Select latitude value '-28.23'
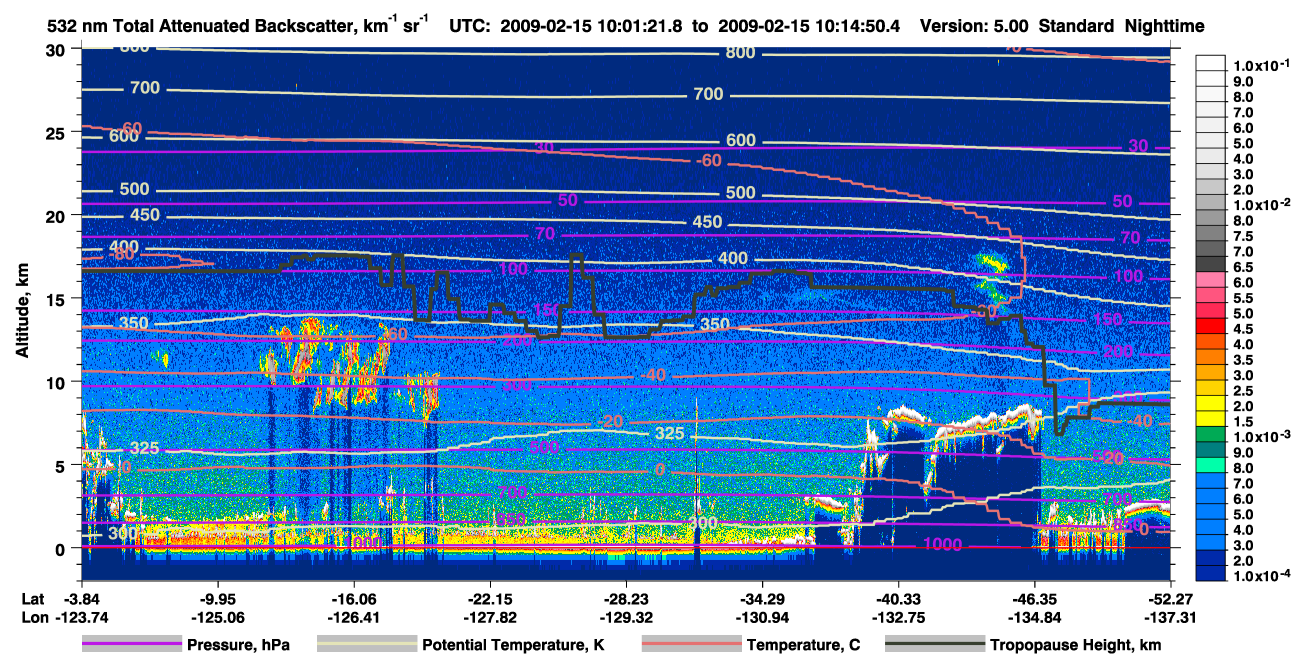The image size is (1300, 667). [625, 599]
